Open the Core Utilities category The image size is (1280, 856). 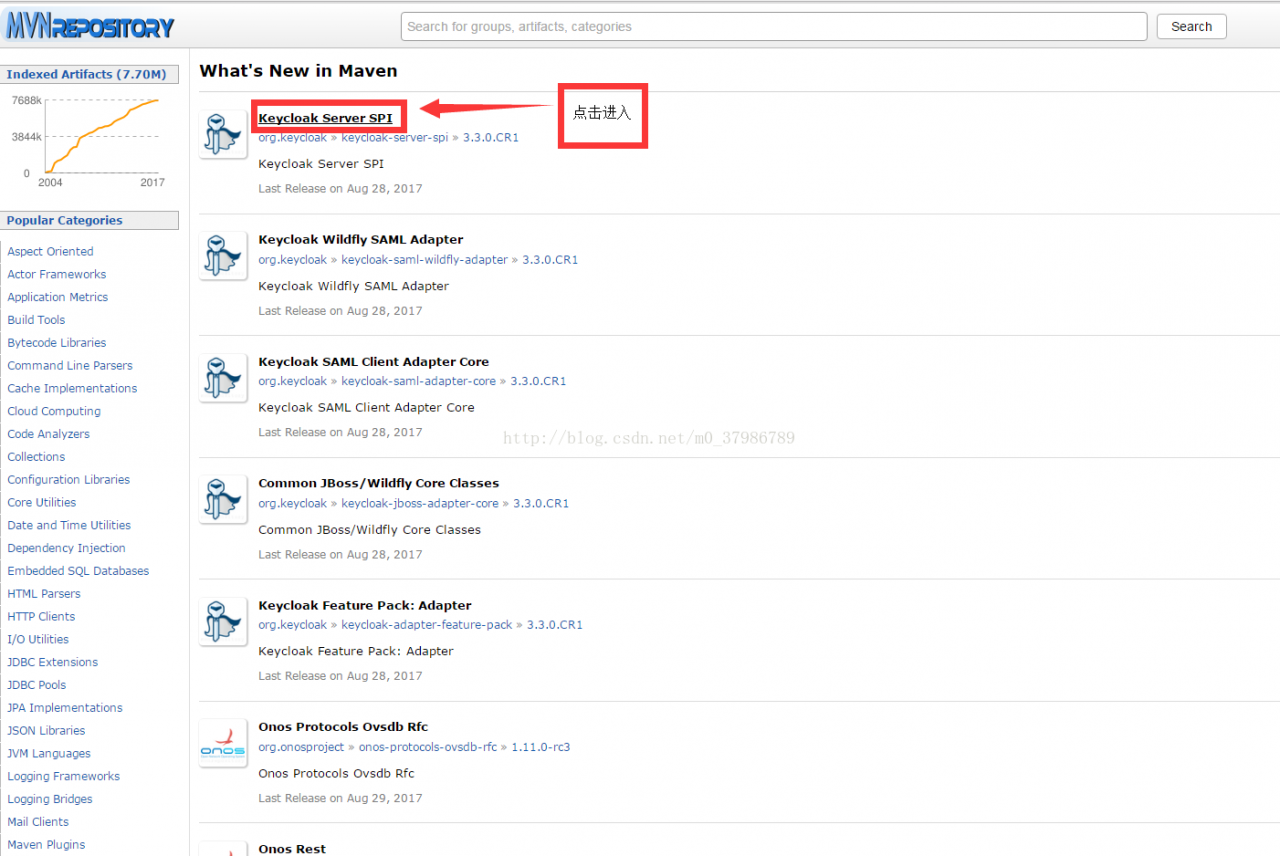[42, 502]
